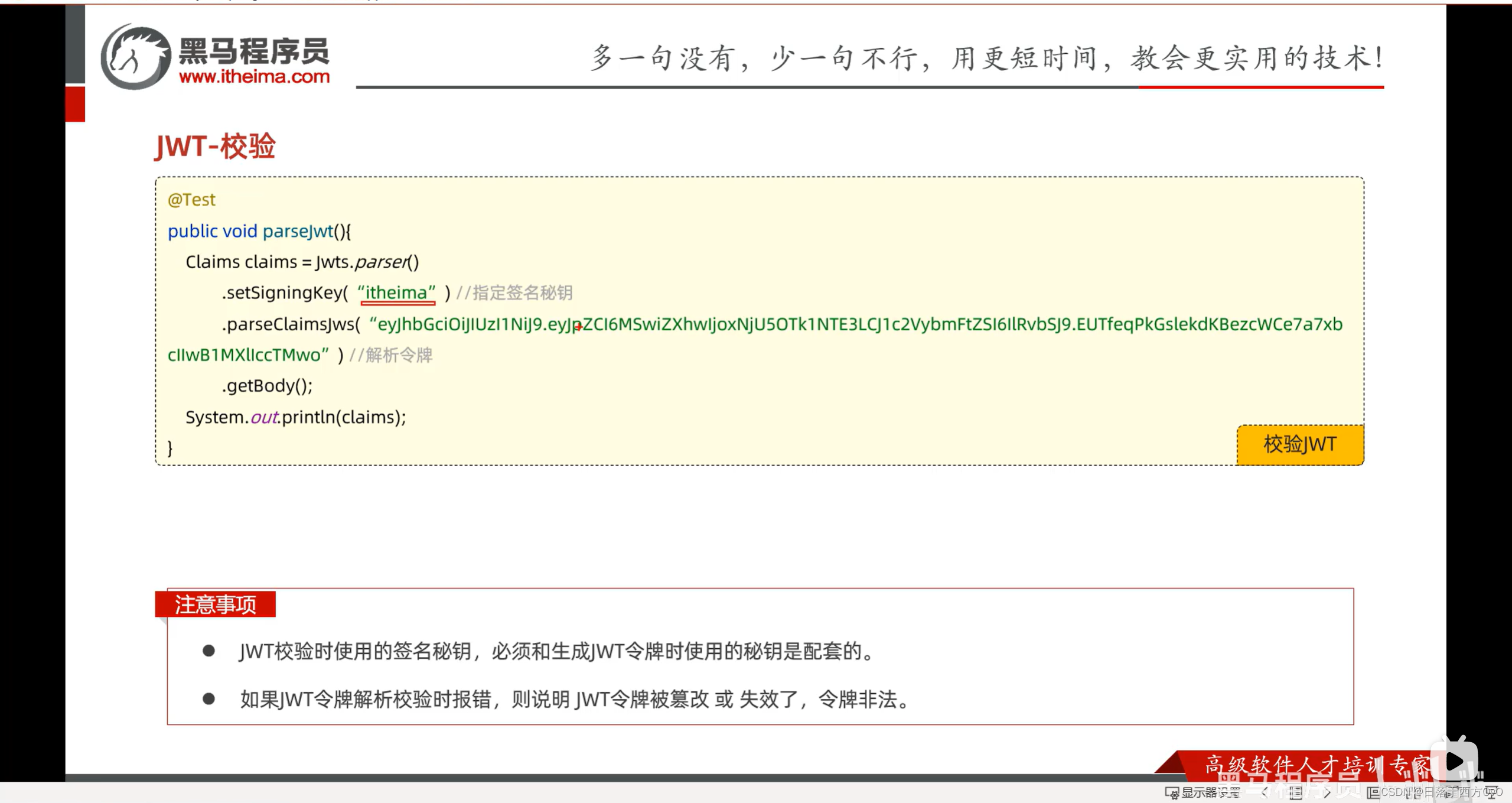Image resolution: width=1512 pixels, height=803 pixels.
Task: Open the slide navigator list icon
Action: pyautogui.click(x=1296, y=792)
